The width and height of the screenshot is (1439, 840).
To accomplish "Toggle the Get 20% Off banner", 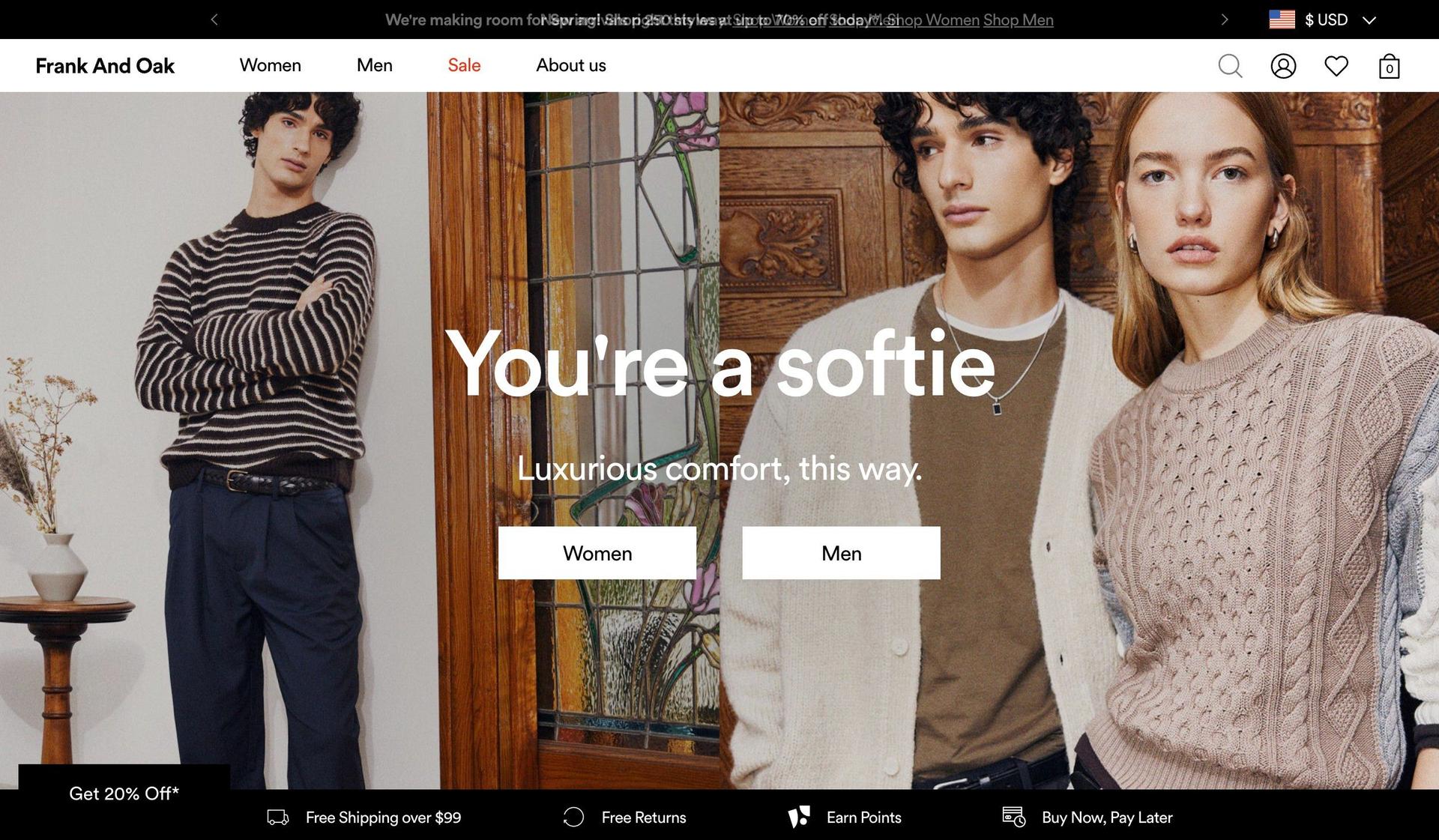I will [x=124, y=792].
